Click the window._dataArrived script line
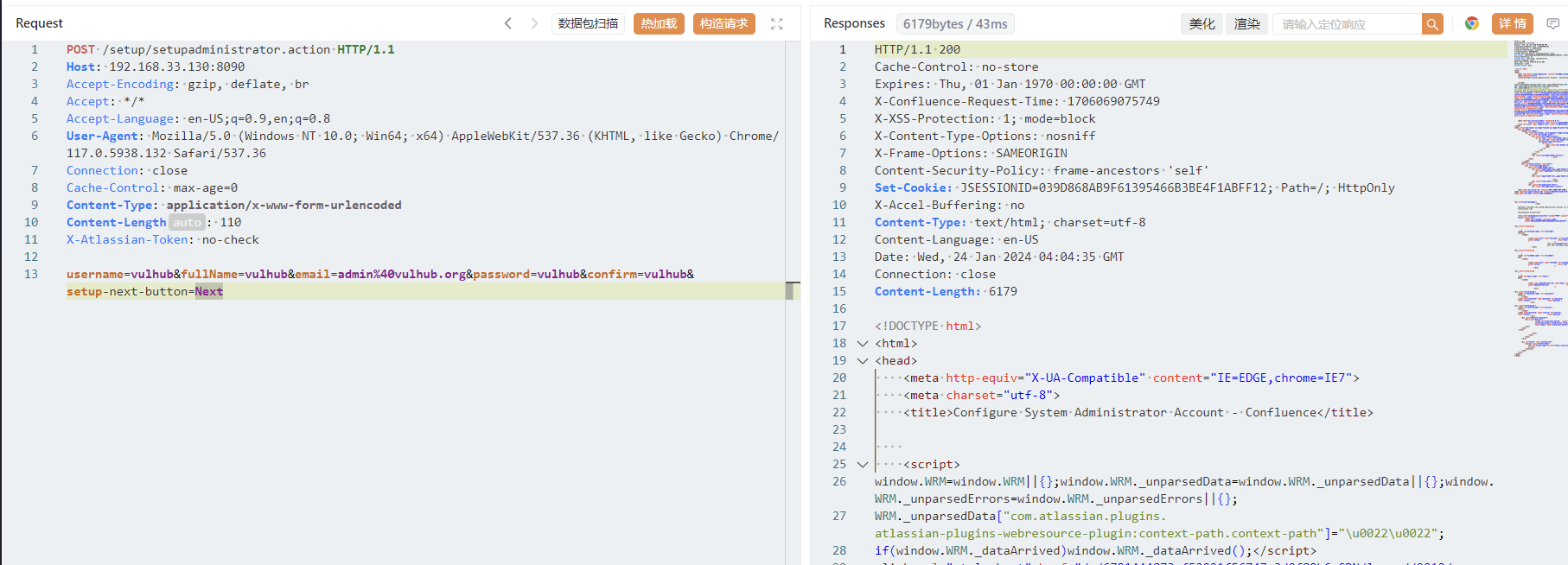The image size is (1568, 565). pos(1095,550)
